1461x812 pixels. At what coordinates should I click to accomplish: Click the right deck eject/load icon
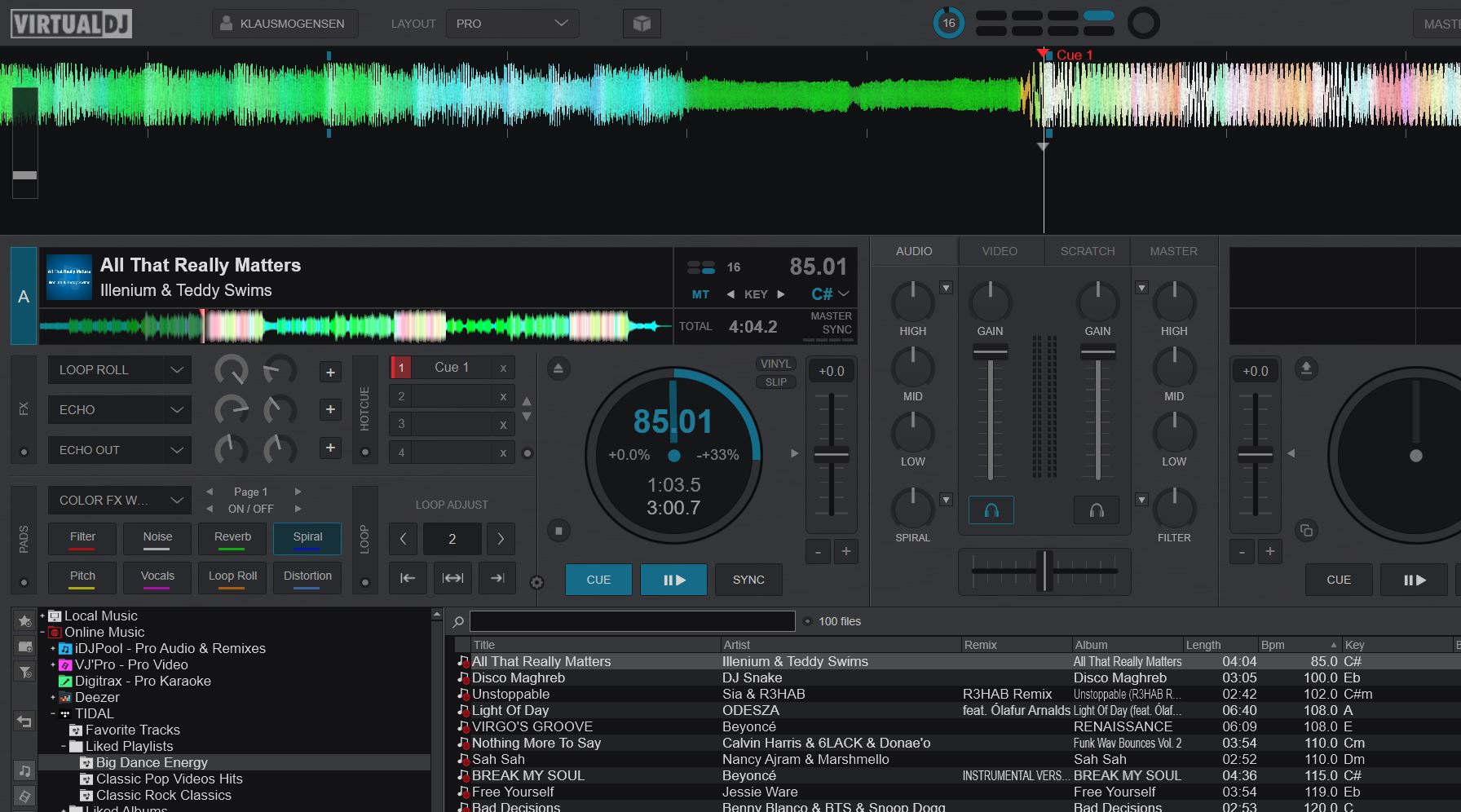pos(1306,368)
